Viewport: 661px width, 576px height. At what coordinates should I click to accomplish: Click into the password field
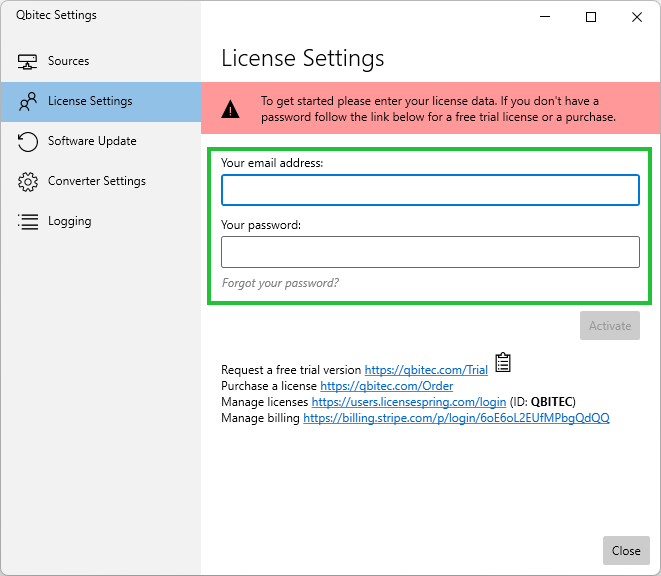tap(430, 252)
